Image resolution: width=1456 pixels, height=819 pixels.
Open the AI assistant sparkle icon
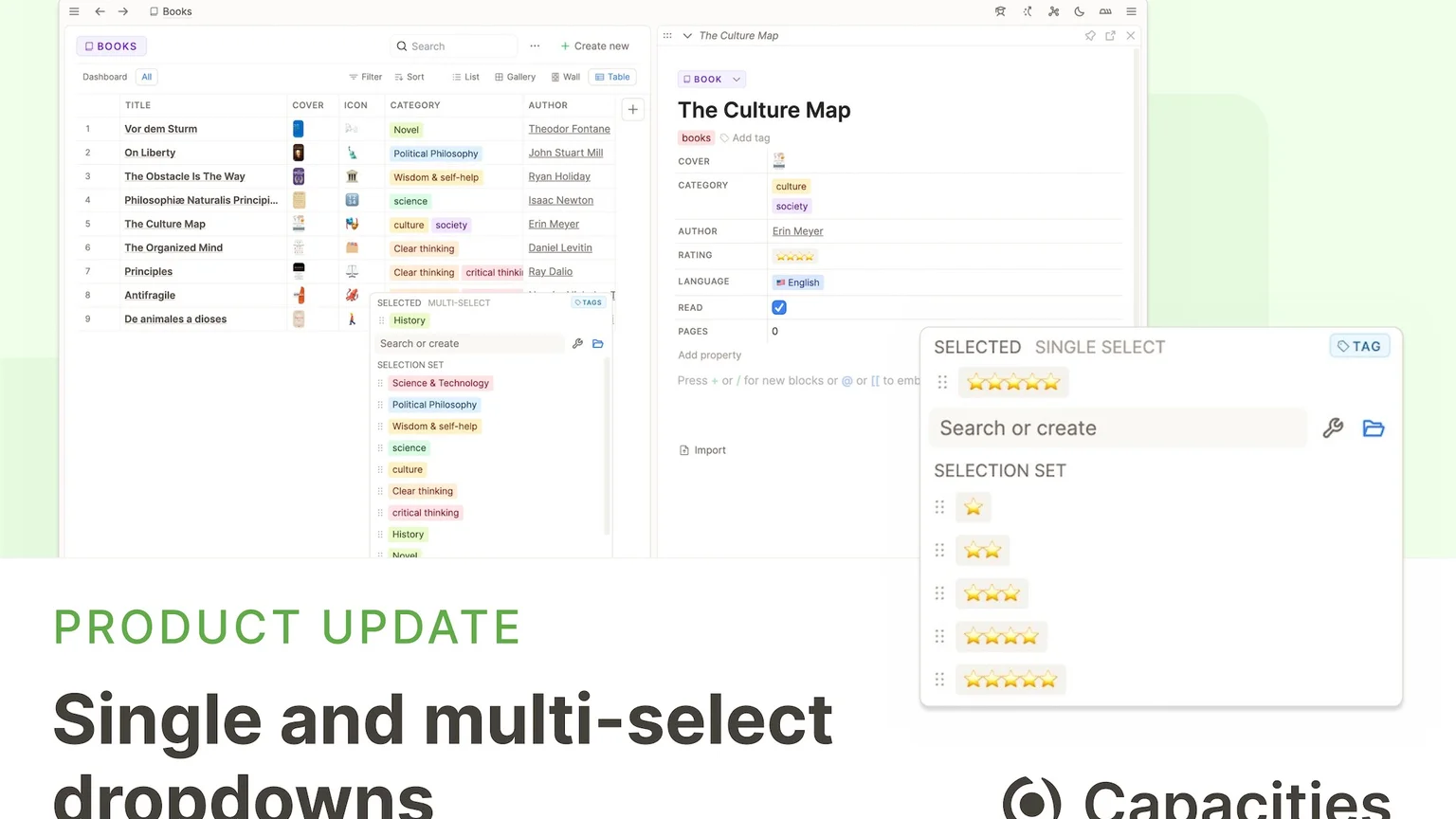(x=1027, y=11)
